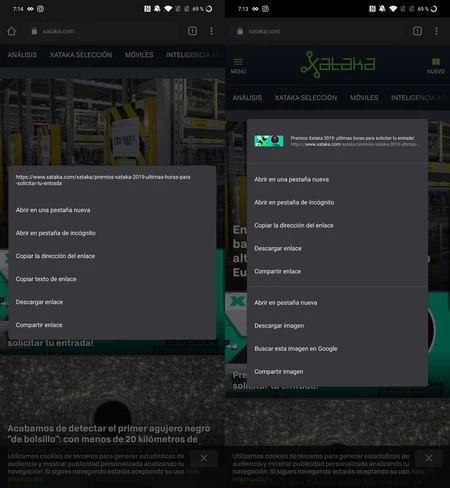The width and height of the screenshot is (450, 488).
Task: Open the MÓVILES tab in right screen
Action: (364, 98)
